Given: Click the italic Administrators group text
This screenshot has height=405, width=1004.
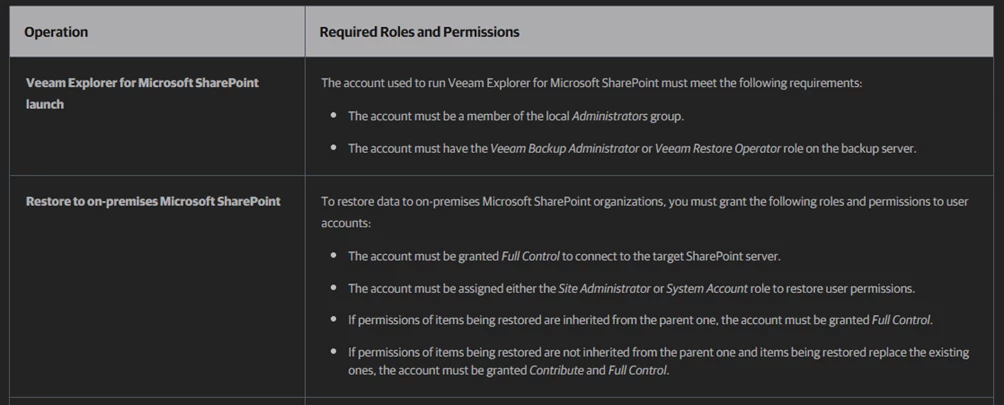Looking at the screenshot, I should (609, 116).
